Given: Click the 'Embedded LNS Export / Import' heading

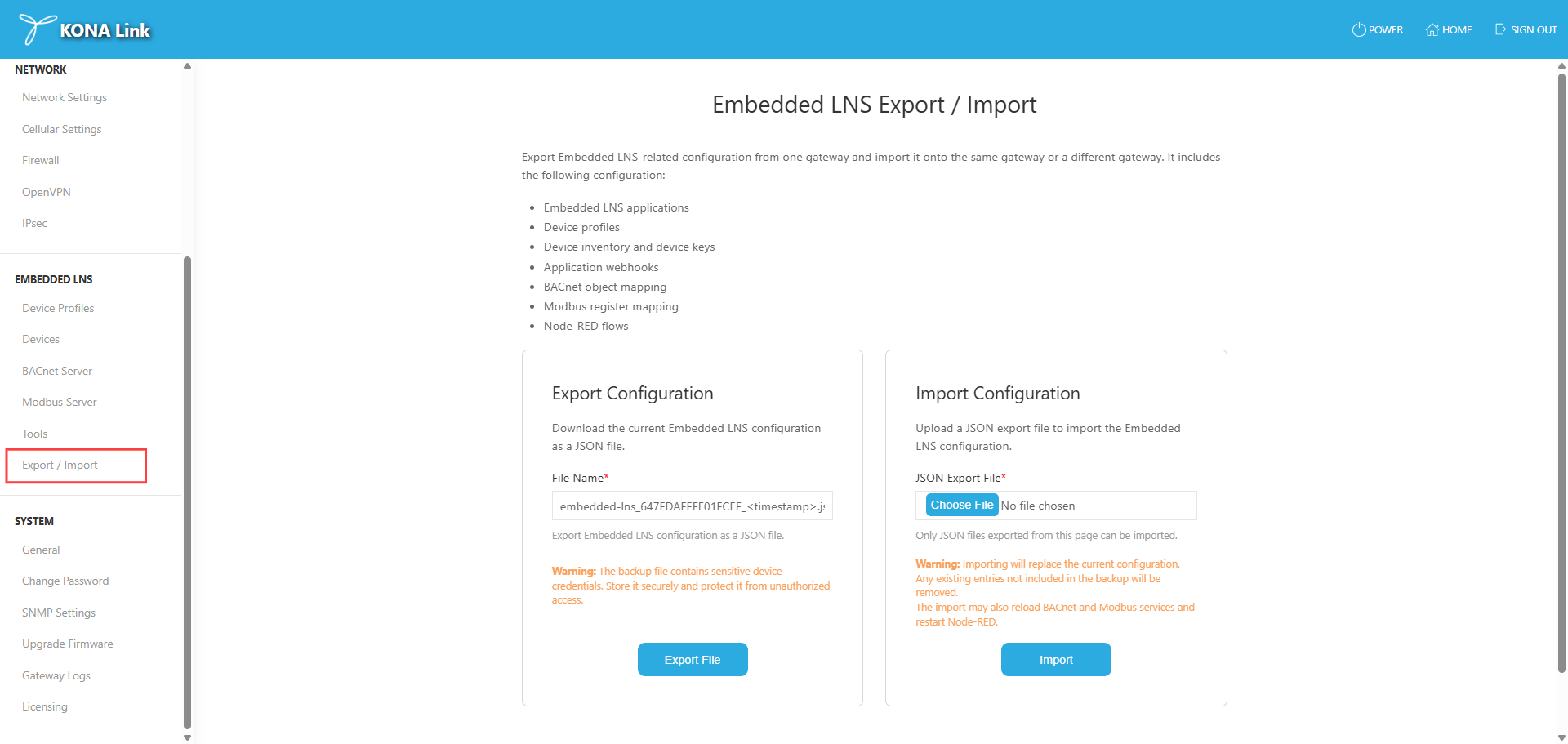Looking at the screenshot, I should click(x=874, y=105).
